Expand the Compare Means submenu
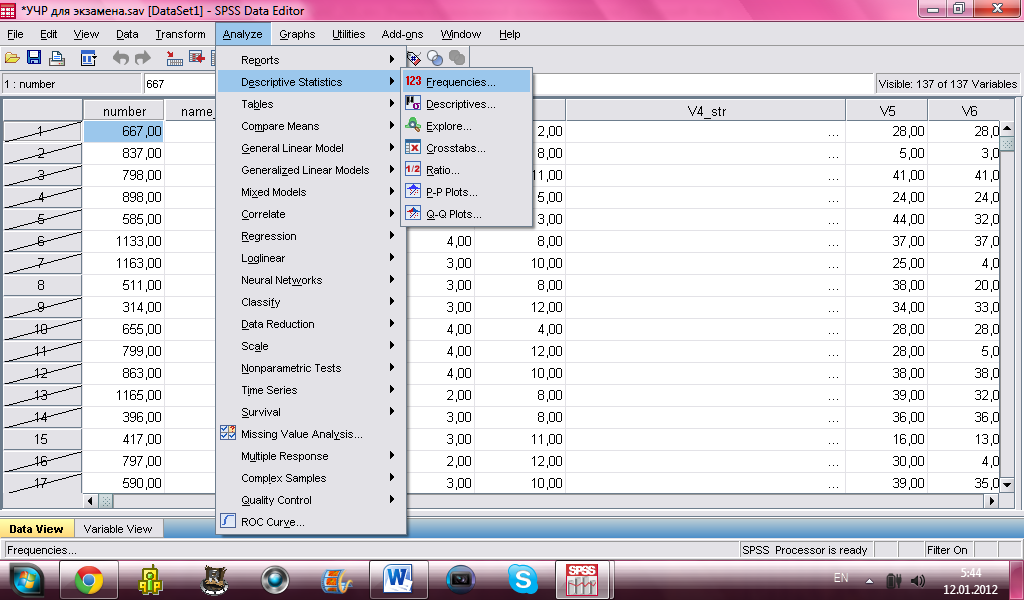 point(311,126)
